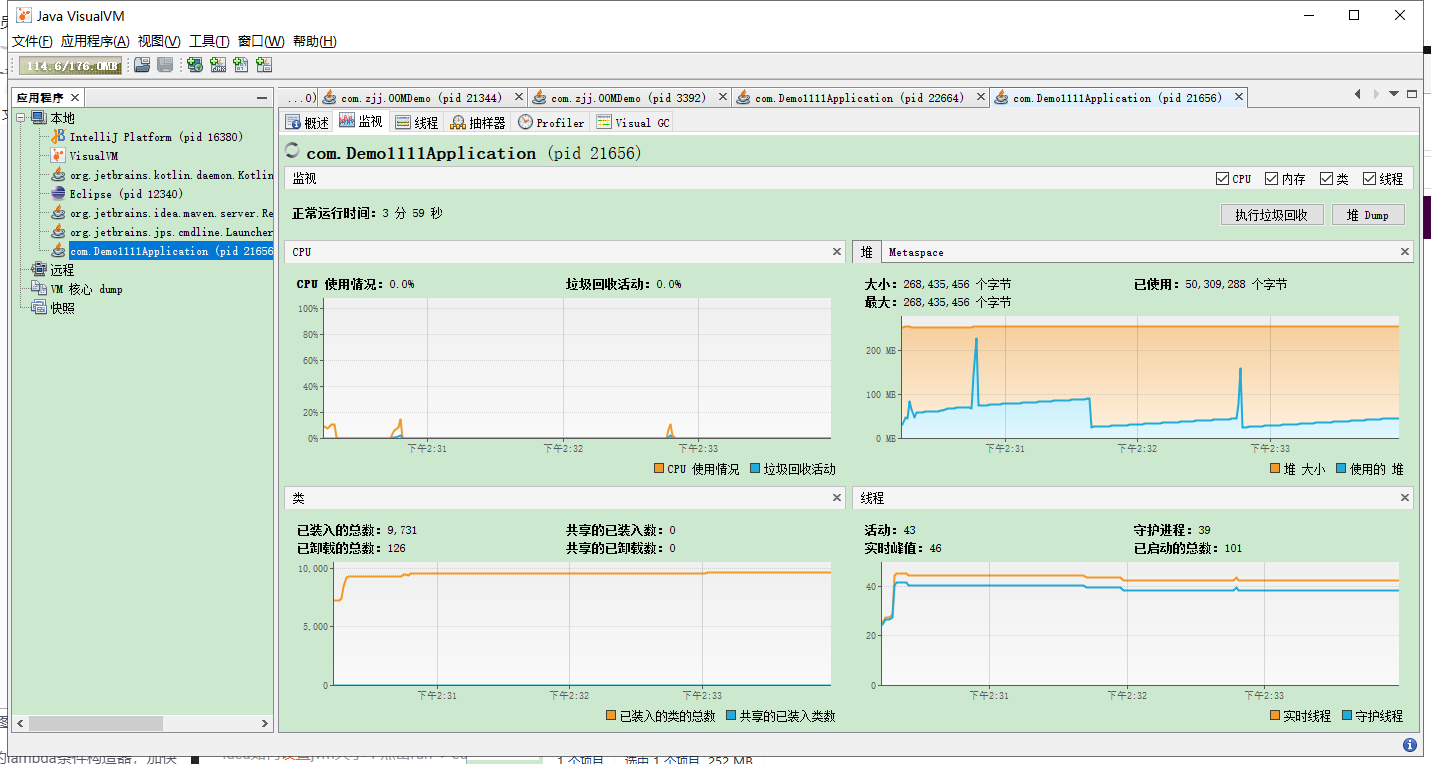Screen dimensions: 1431x764
Task: Open the 应用程序(A) menu
Action: pyautogui.click(x=95, y=41)
